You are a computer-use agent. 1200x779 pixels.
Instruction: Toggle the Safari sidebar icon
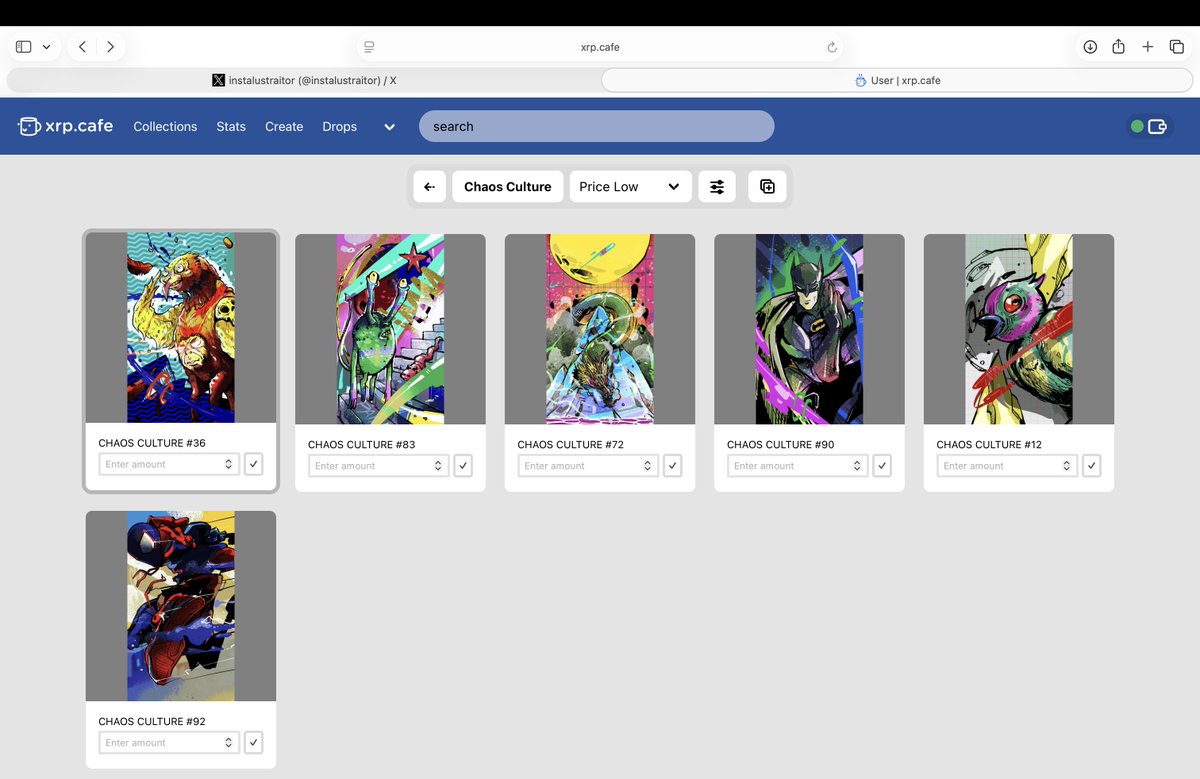[x=24, y=47]
